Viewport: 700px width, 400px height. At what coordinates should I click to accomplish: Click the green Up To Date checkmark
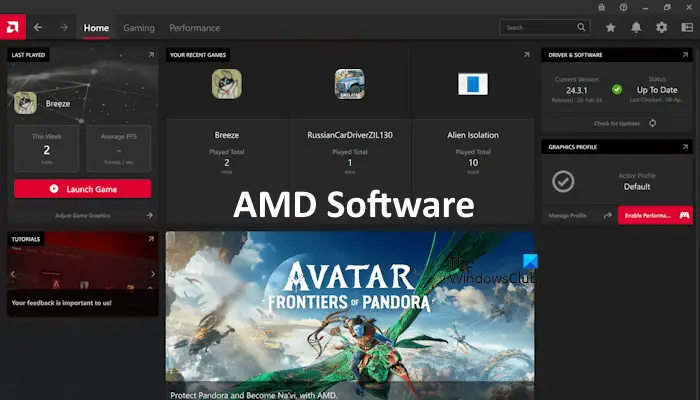pyautogui.click(x=617, y=89)
